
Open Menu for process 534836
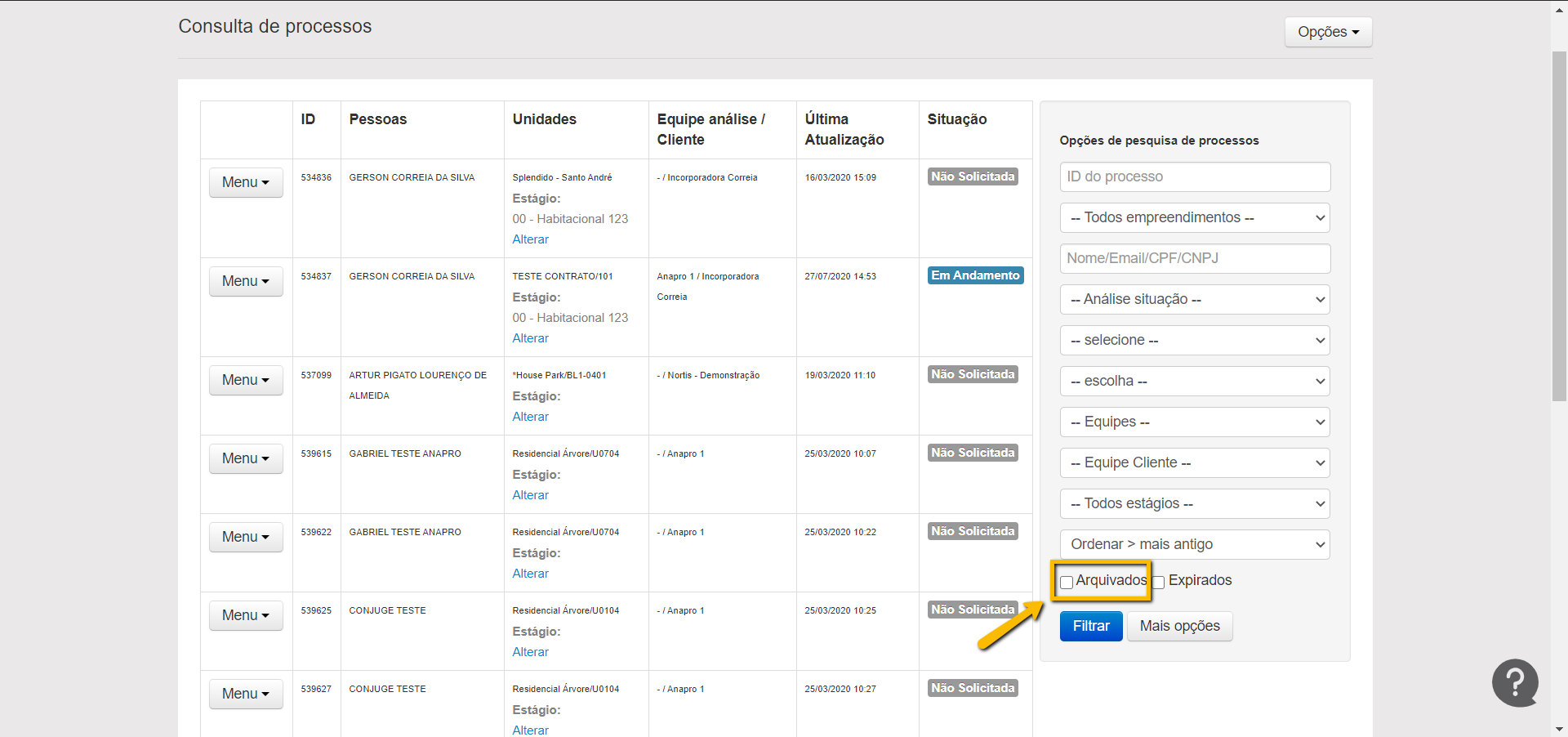click(x=246, y=182)
